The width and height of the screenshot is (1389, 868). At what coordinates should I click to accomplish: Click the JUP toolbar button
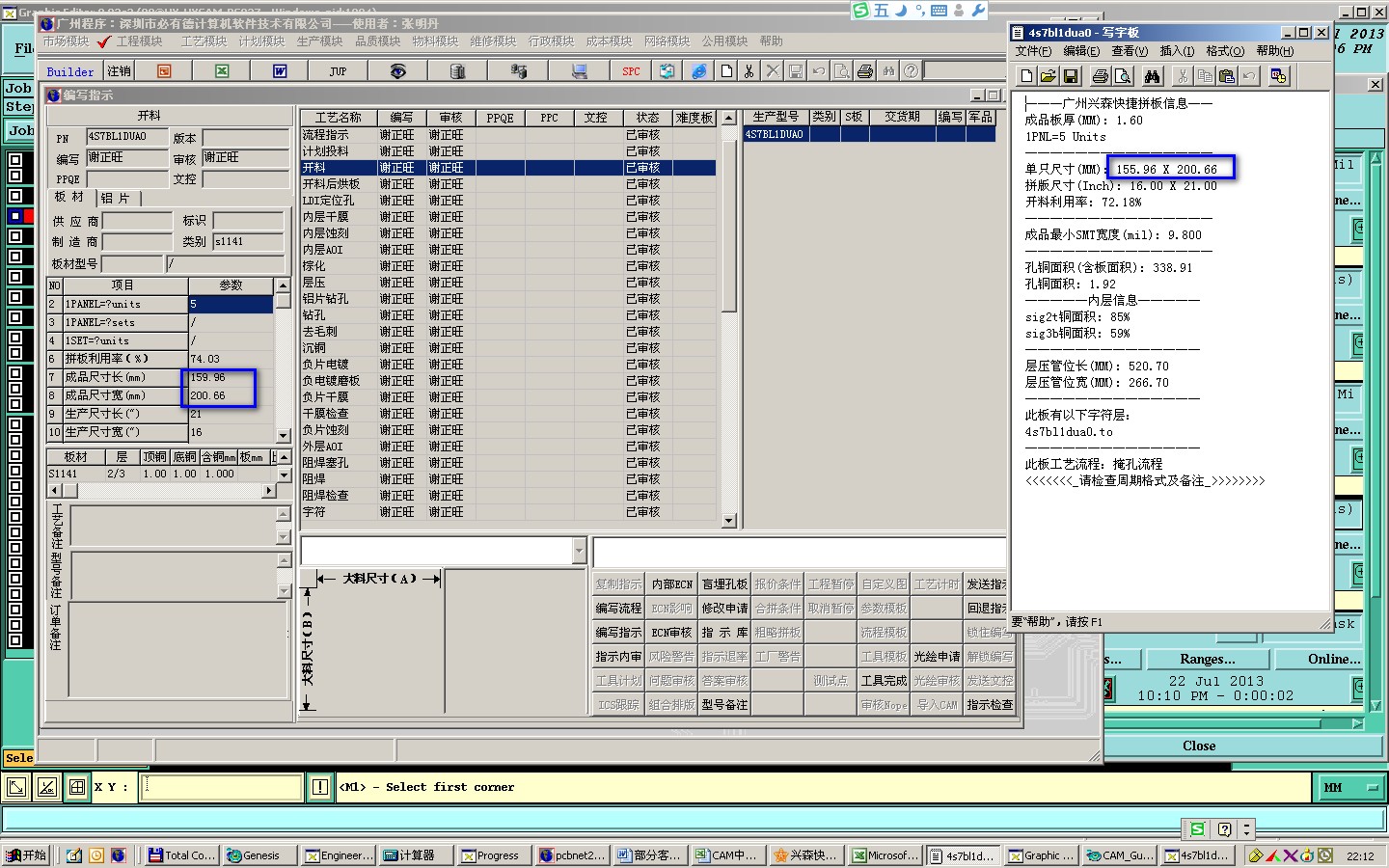(x=338, y=71)
